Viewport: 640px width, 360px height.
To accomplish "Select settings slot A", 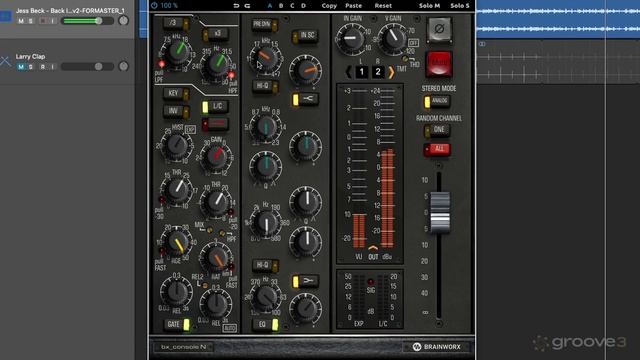I will pyautogui.click(x=270, y=6).
